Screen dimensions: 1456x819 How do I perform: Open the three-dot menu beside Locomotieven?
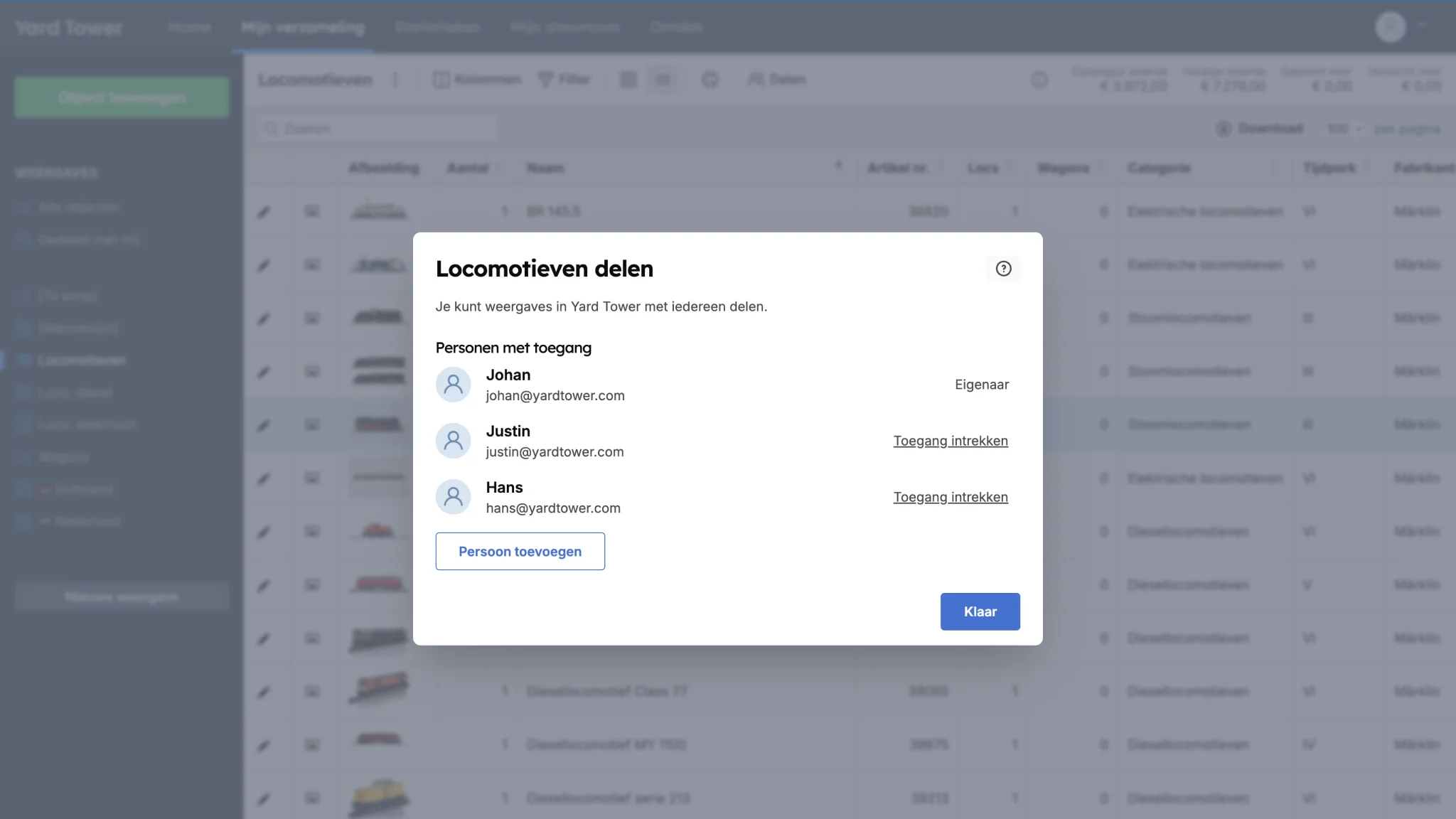click(x=395, y=80)
